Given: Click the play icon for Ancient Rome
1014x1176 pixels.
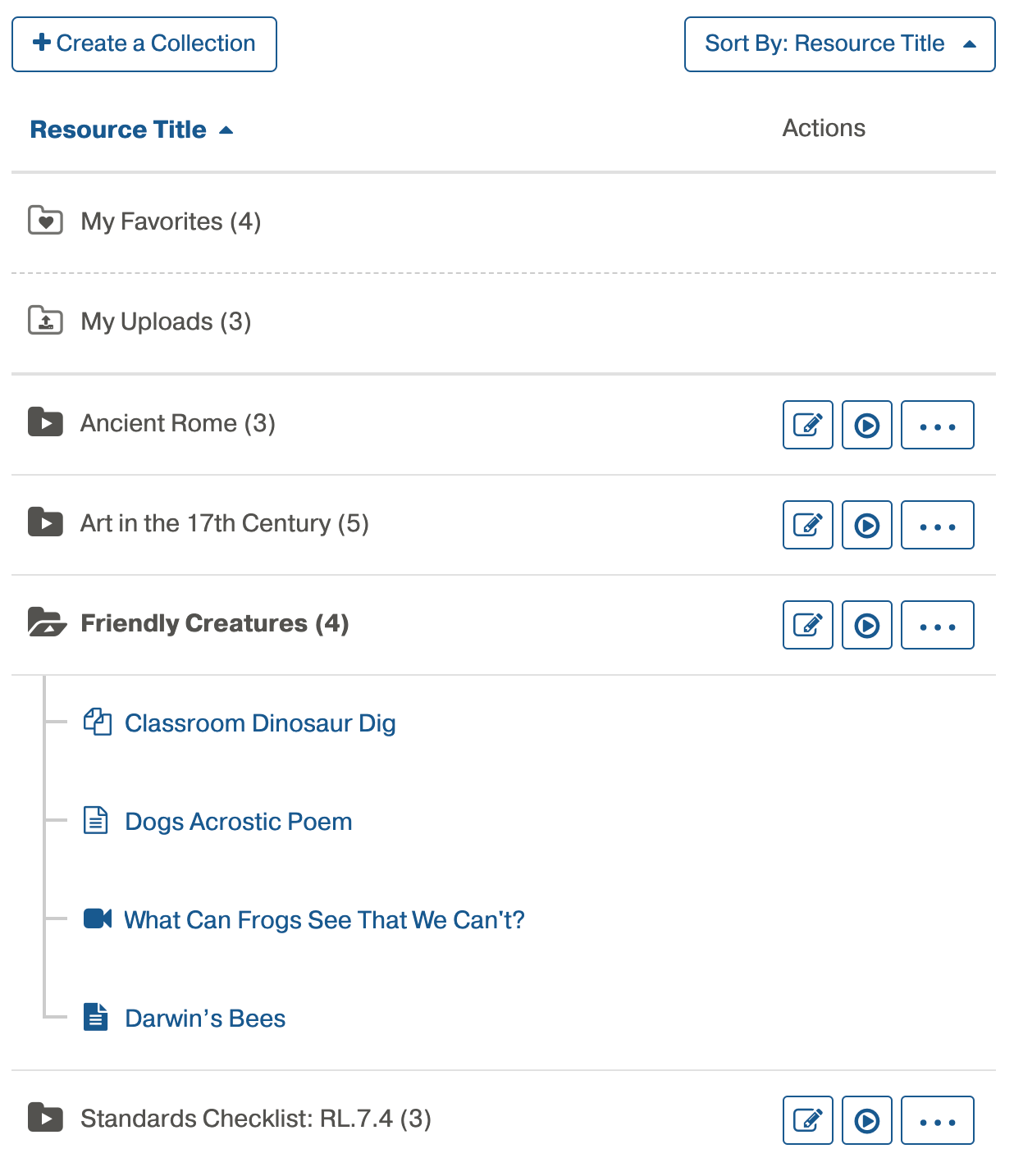Looking at the screenshot, I should click(866, 425).
